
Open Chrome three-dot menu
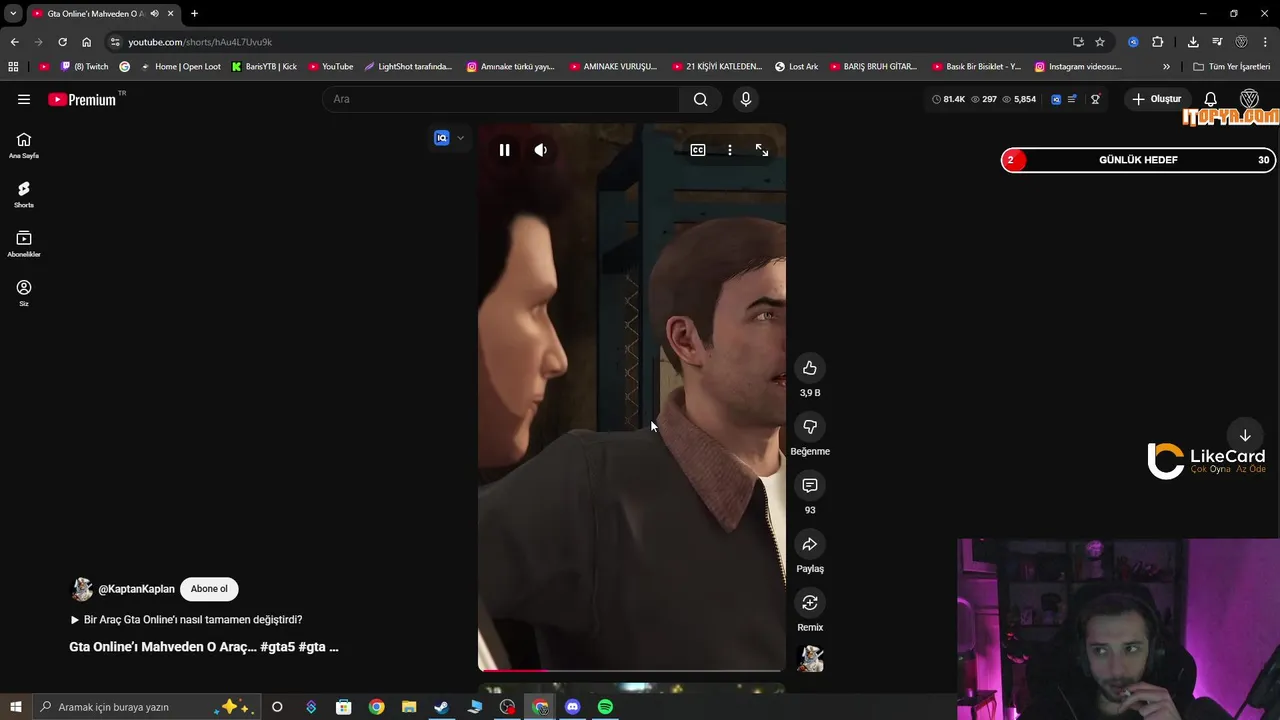tap(1266, 42)
